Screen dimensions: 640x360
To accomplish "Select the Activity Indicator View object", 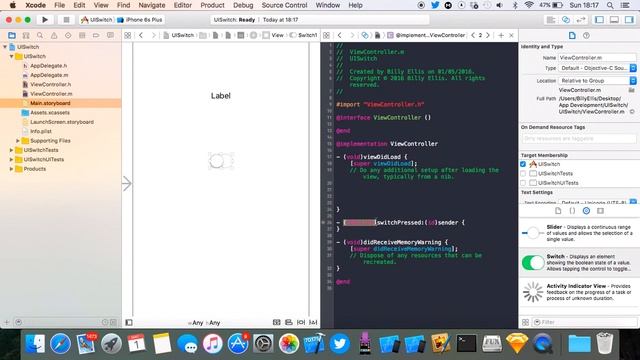I will point(579,292).
